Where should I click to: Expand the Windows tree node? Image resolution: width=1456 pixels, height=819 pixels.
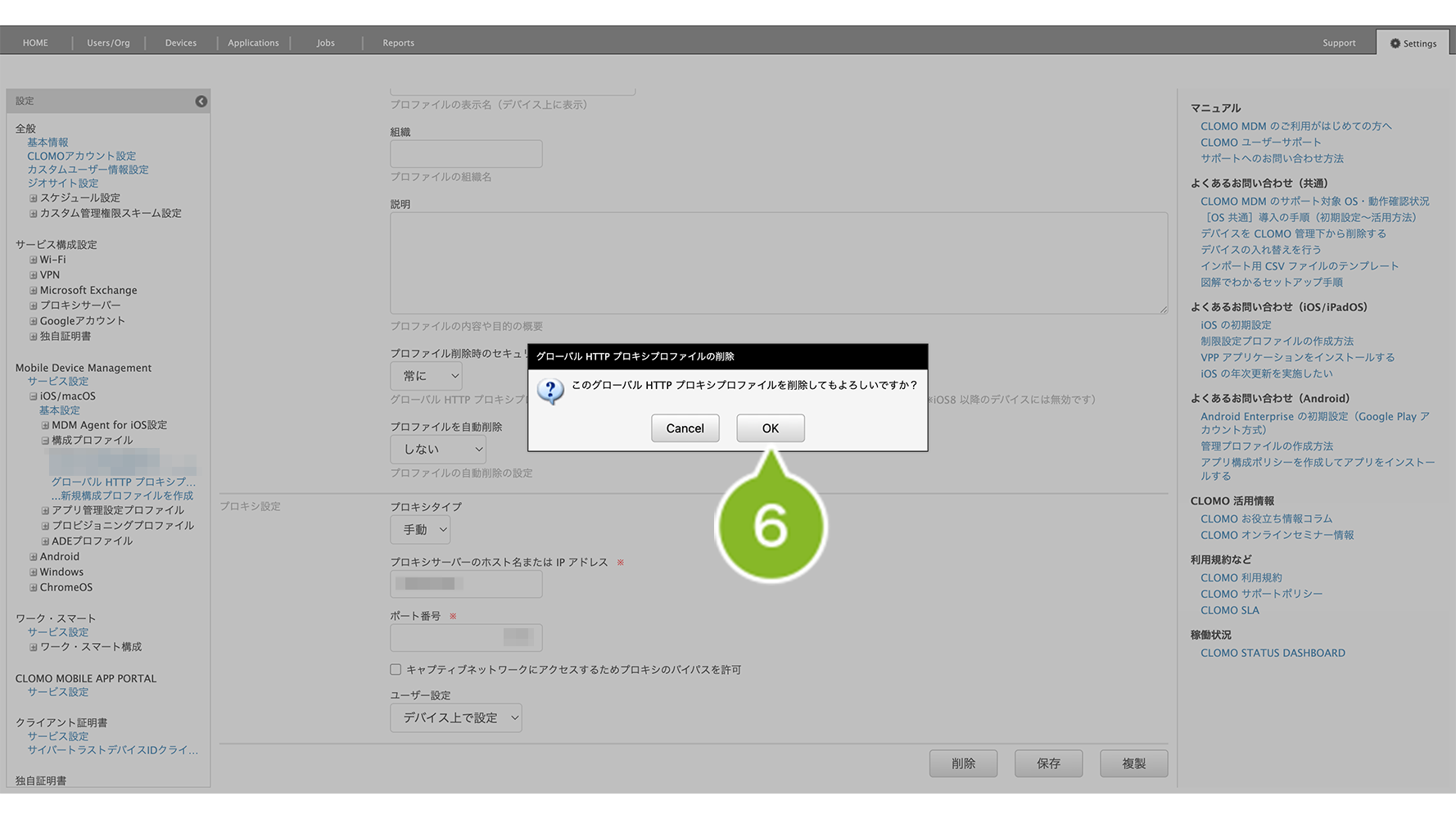click(x=34, y=572)
